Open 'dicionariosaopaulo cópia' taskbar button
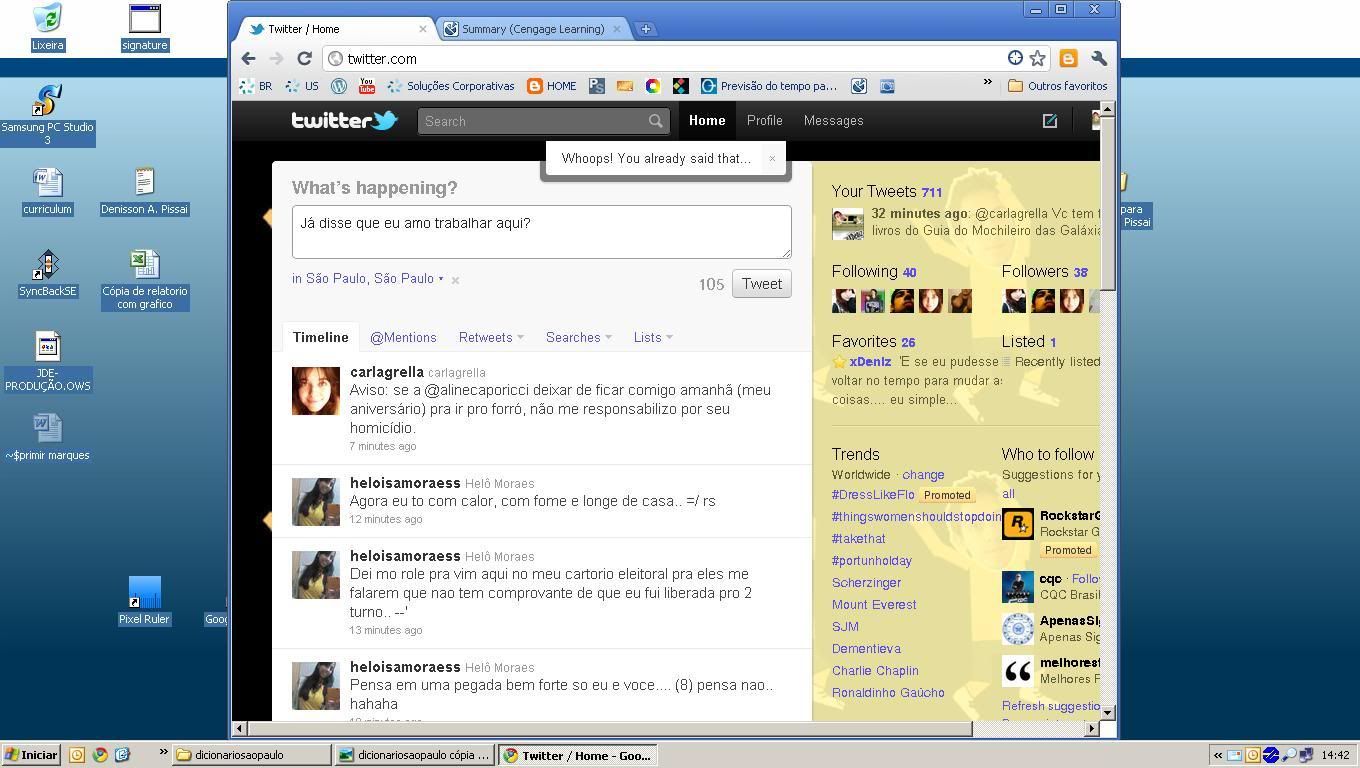The image size is (1360, 768). click(415, 755)
